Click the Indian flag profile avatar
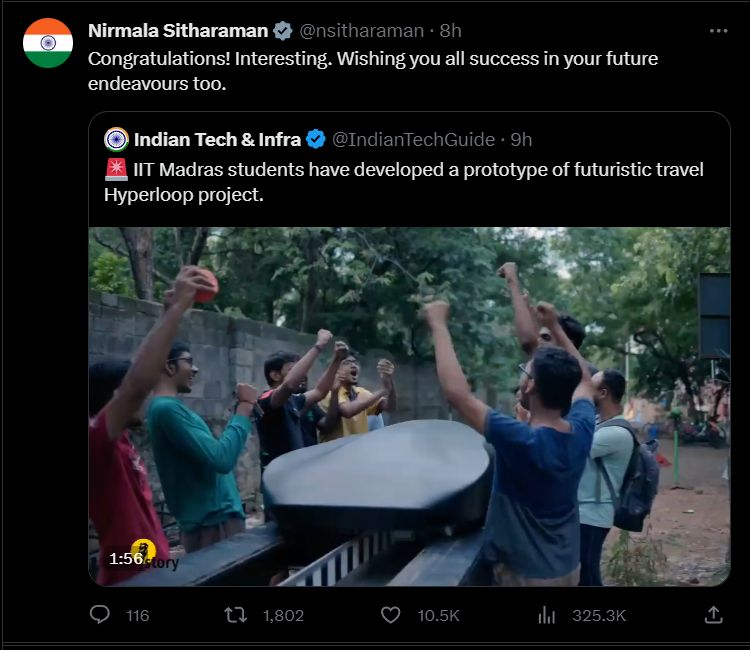 [x=48, y=43]
